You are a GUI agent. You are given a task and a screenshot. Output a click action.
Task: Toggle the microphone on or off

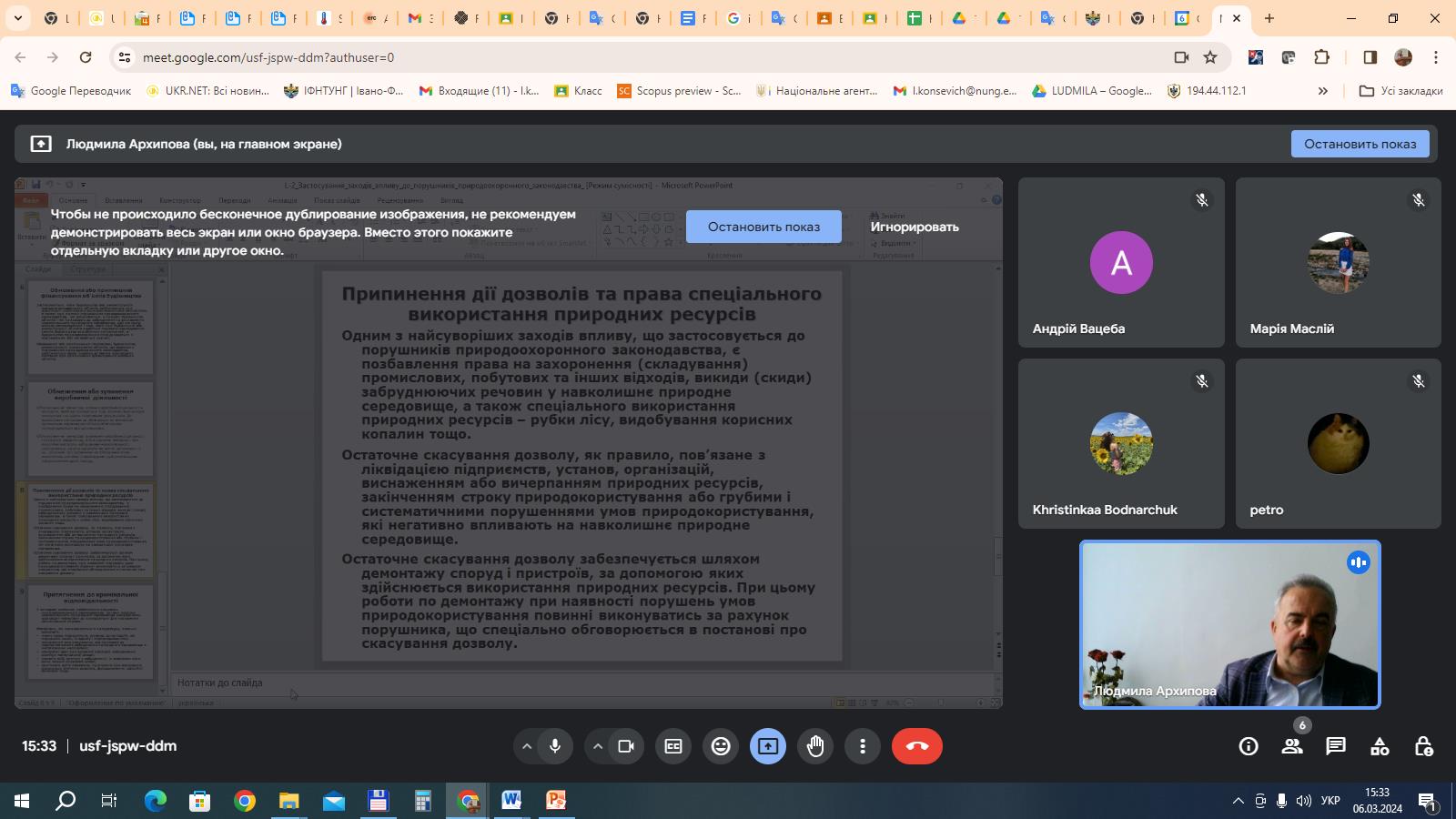coord(555,746)
